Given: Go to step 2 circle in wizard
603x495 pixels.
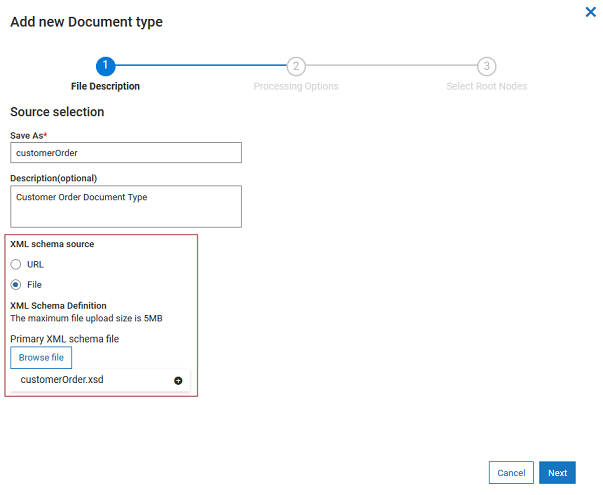Looking at the screenshot, I should click(x=296, y=66).
